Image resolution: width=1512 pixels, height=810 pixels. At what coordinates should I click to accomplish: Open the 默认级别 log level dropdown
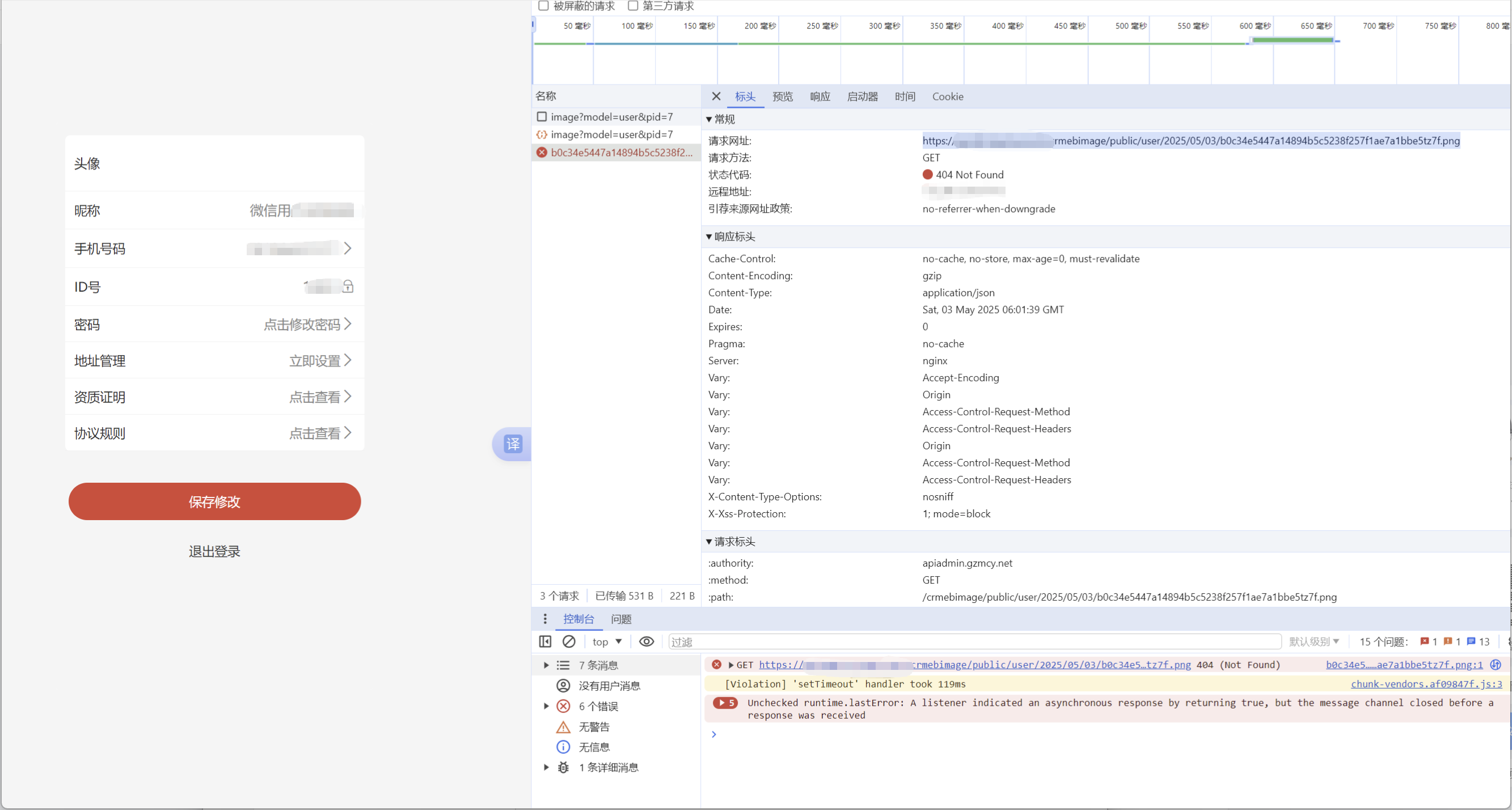(x=1314, y=642)
